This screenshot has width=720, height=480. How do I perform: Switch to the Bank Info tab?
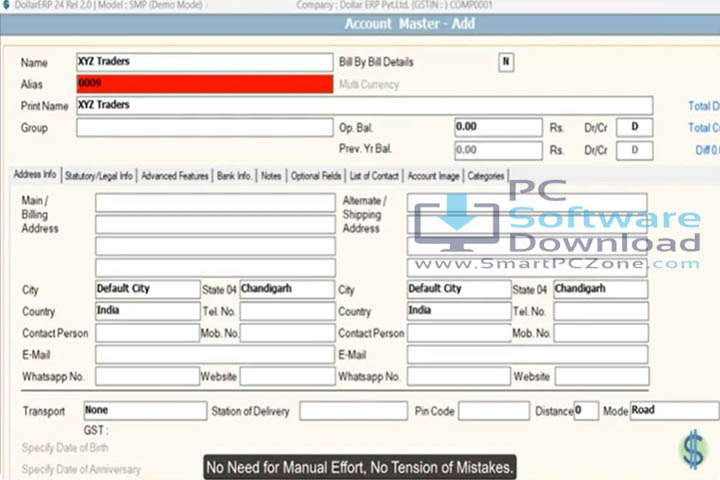234,176
